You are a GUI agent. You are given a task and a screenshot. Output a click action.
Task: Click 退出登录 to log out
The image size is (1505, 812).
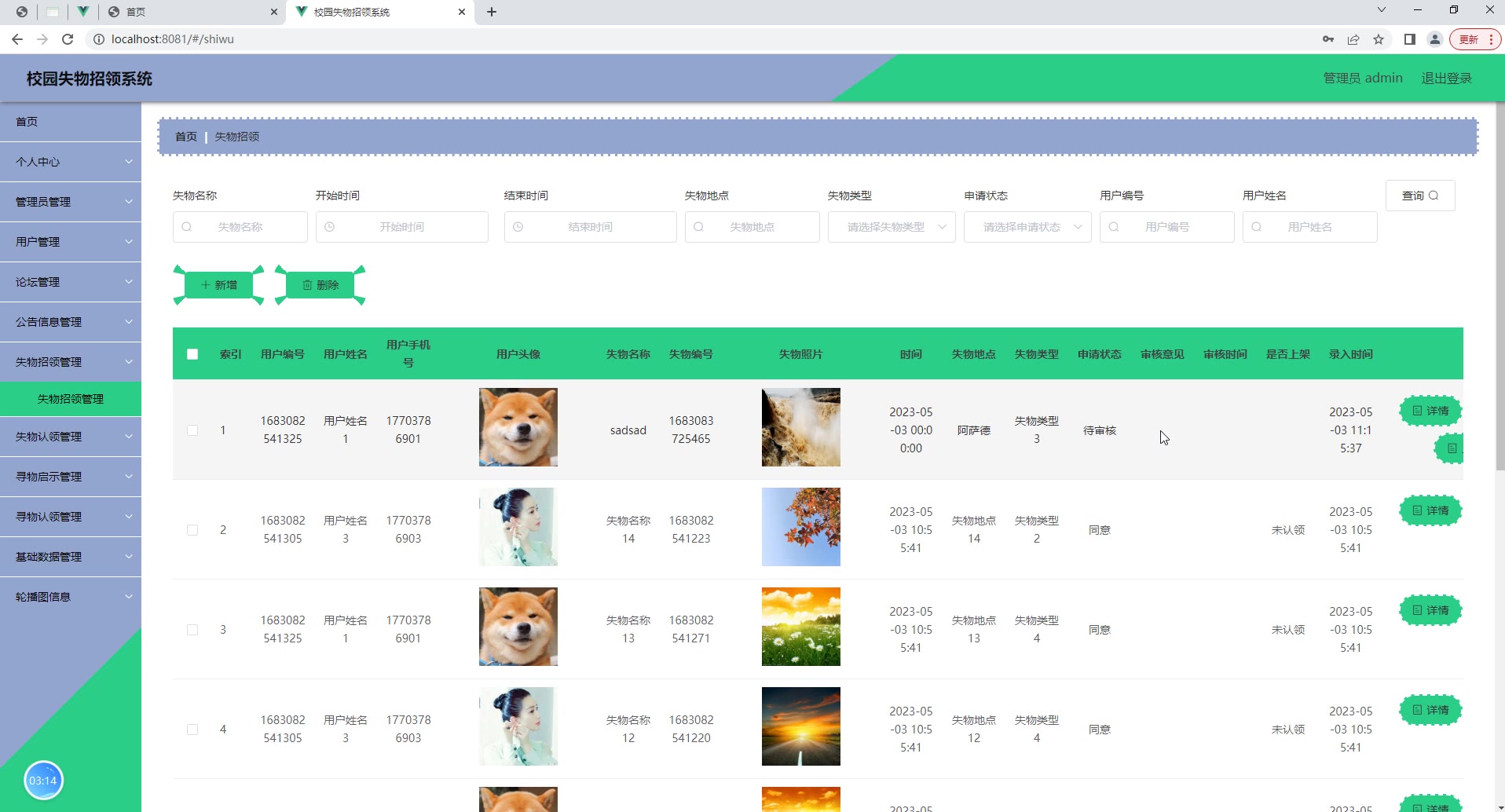pyautogui.click(x=1446, y=79)
